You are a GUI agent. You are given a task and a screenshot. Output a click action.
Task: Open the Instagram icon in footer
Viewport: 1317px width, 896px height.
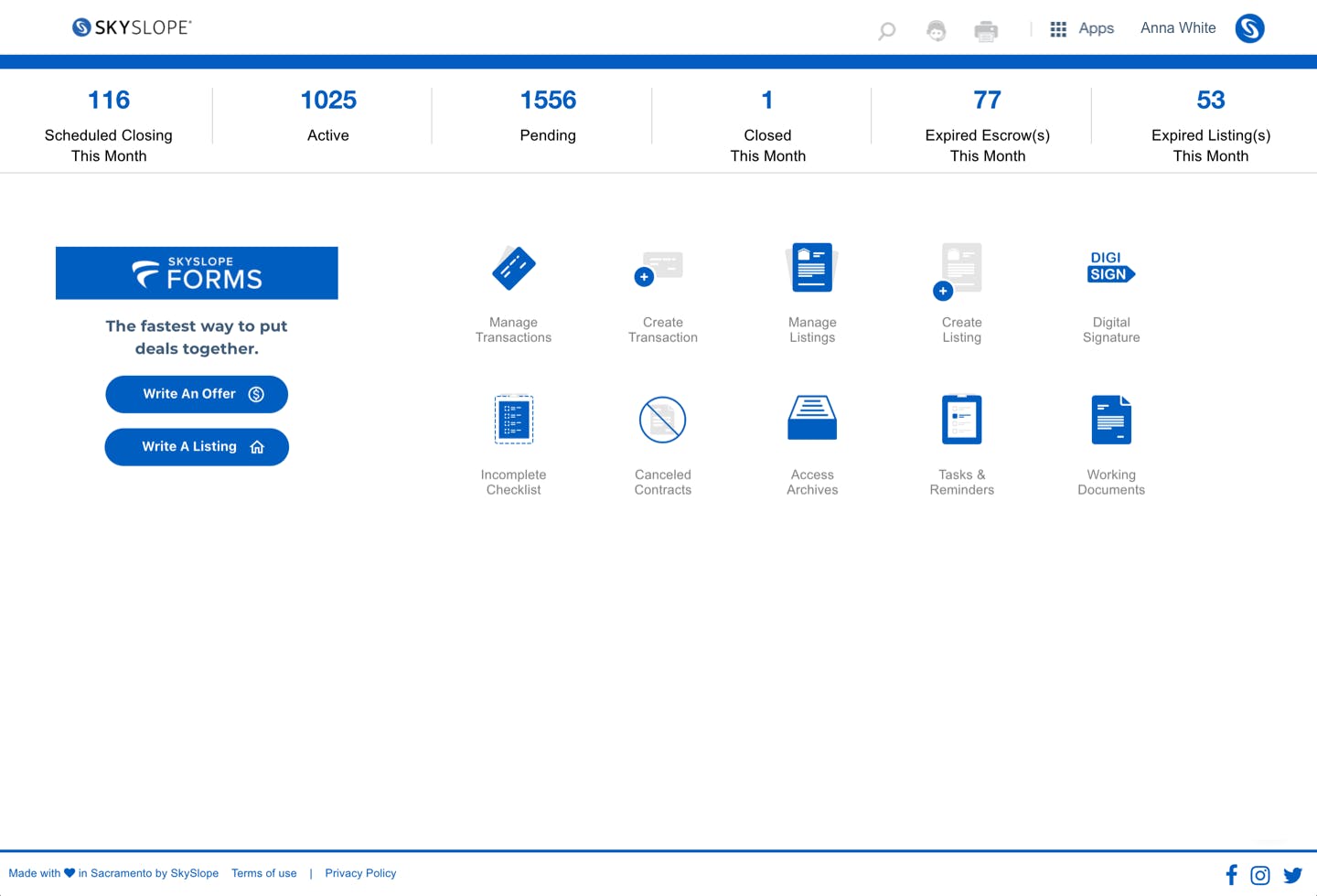click(x=1260, y=875)
